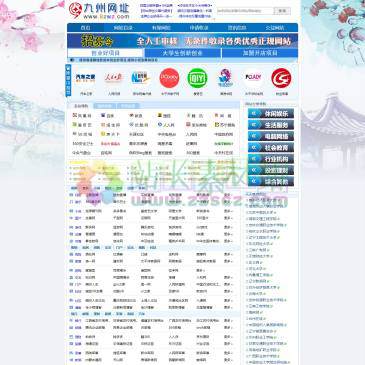Viewport: 365px width, 365px height.
Task: Focus the search input field in header
Action: [245, 11]
